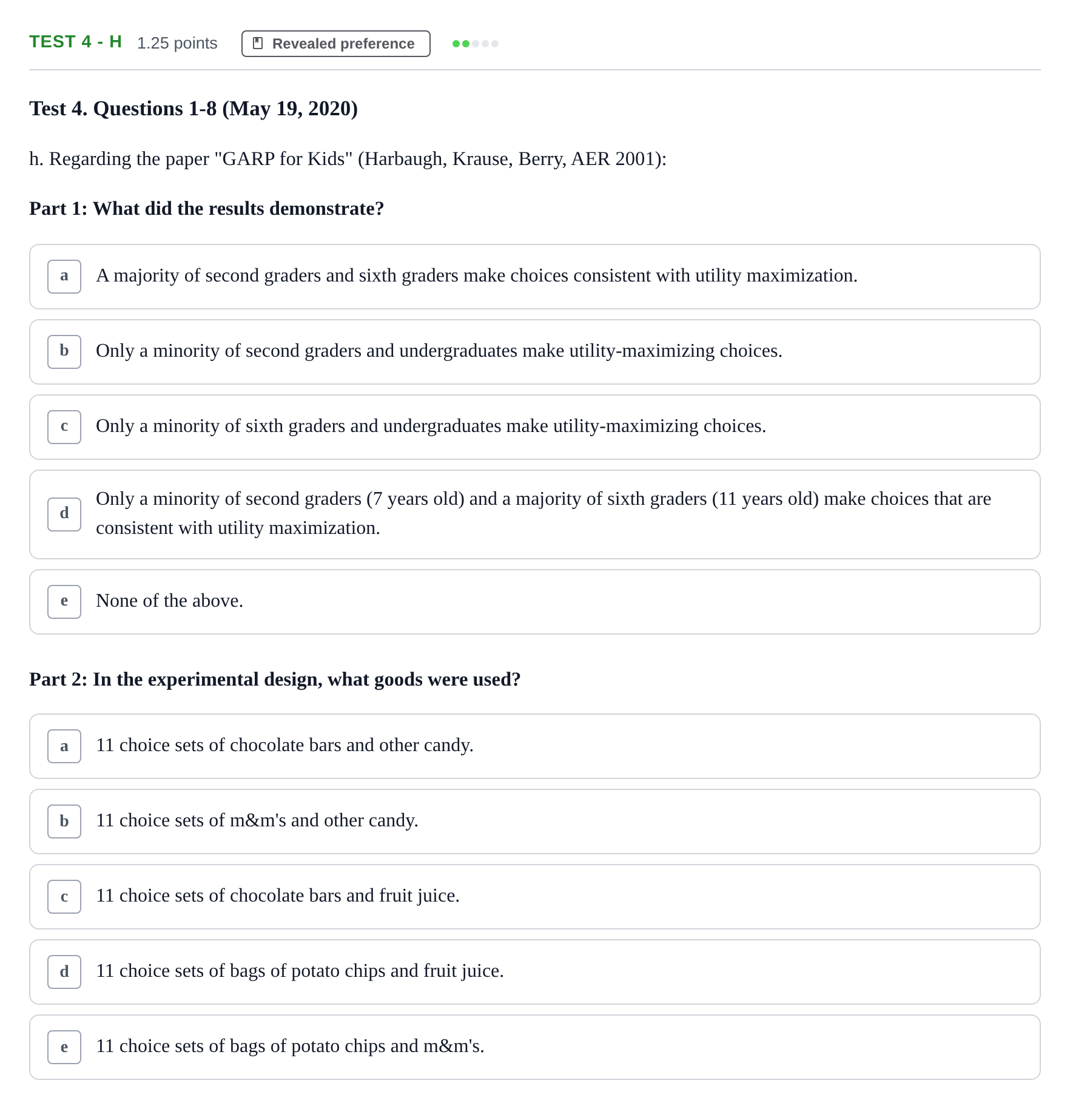Pick Part 2 option a chocolate bars and candy

click(535, 746)
